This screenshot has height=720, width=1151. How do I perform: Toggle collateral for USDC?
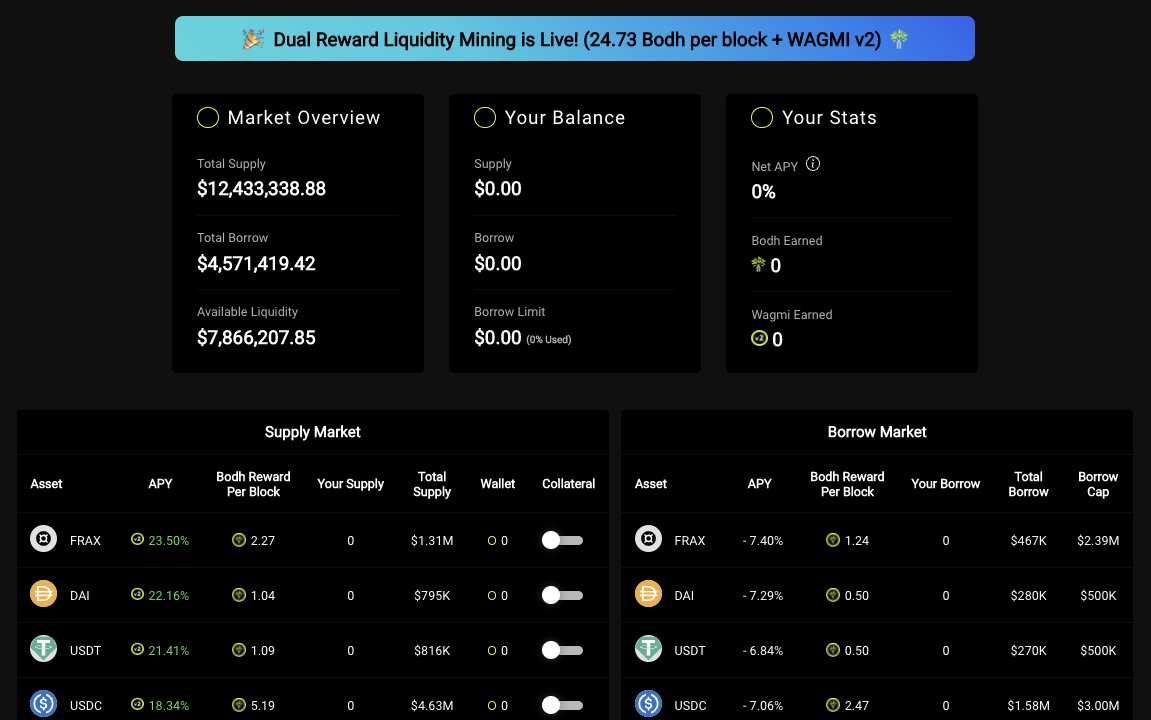pos(562,705)
